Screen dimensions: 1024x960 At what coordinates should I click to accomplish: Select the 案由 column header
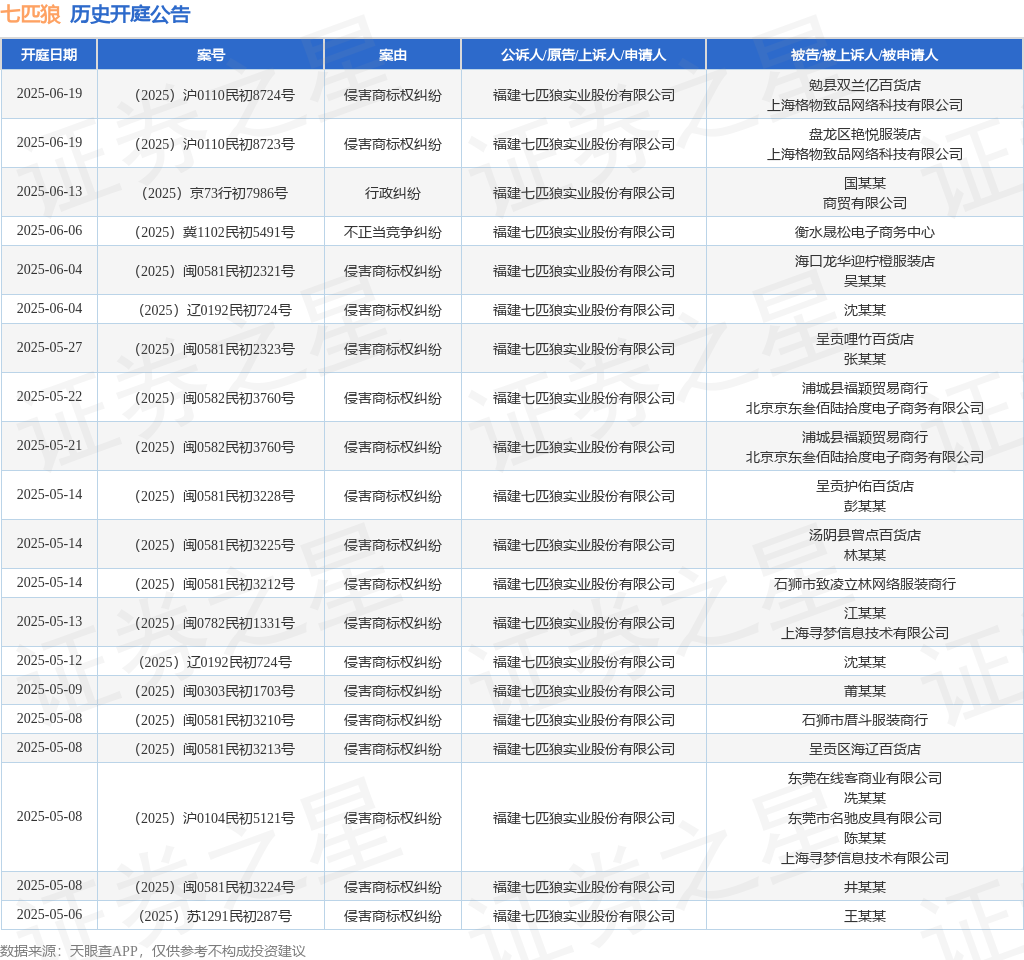click(x=392, y=55)
